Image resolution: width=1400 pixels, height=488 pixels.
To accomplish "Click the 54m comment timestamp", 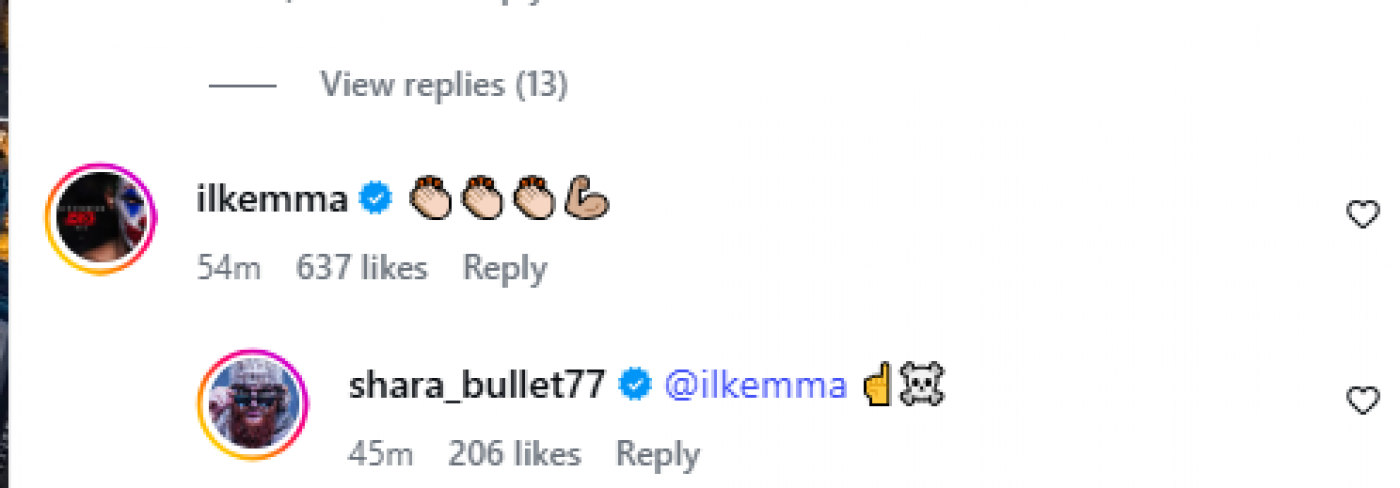I will point(229,268).
